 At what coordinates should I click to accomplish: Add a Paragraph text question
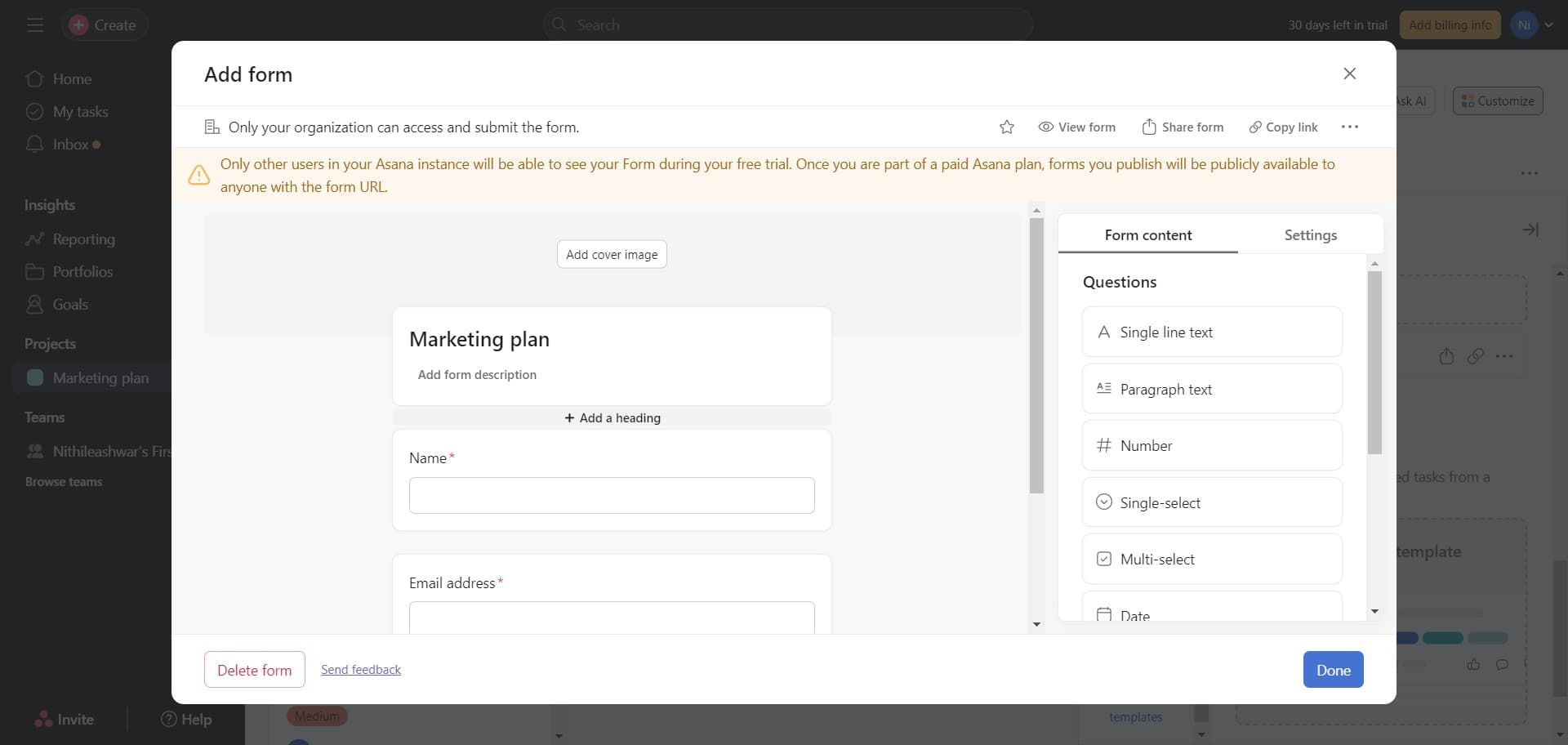[x=1211, y=390]
